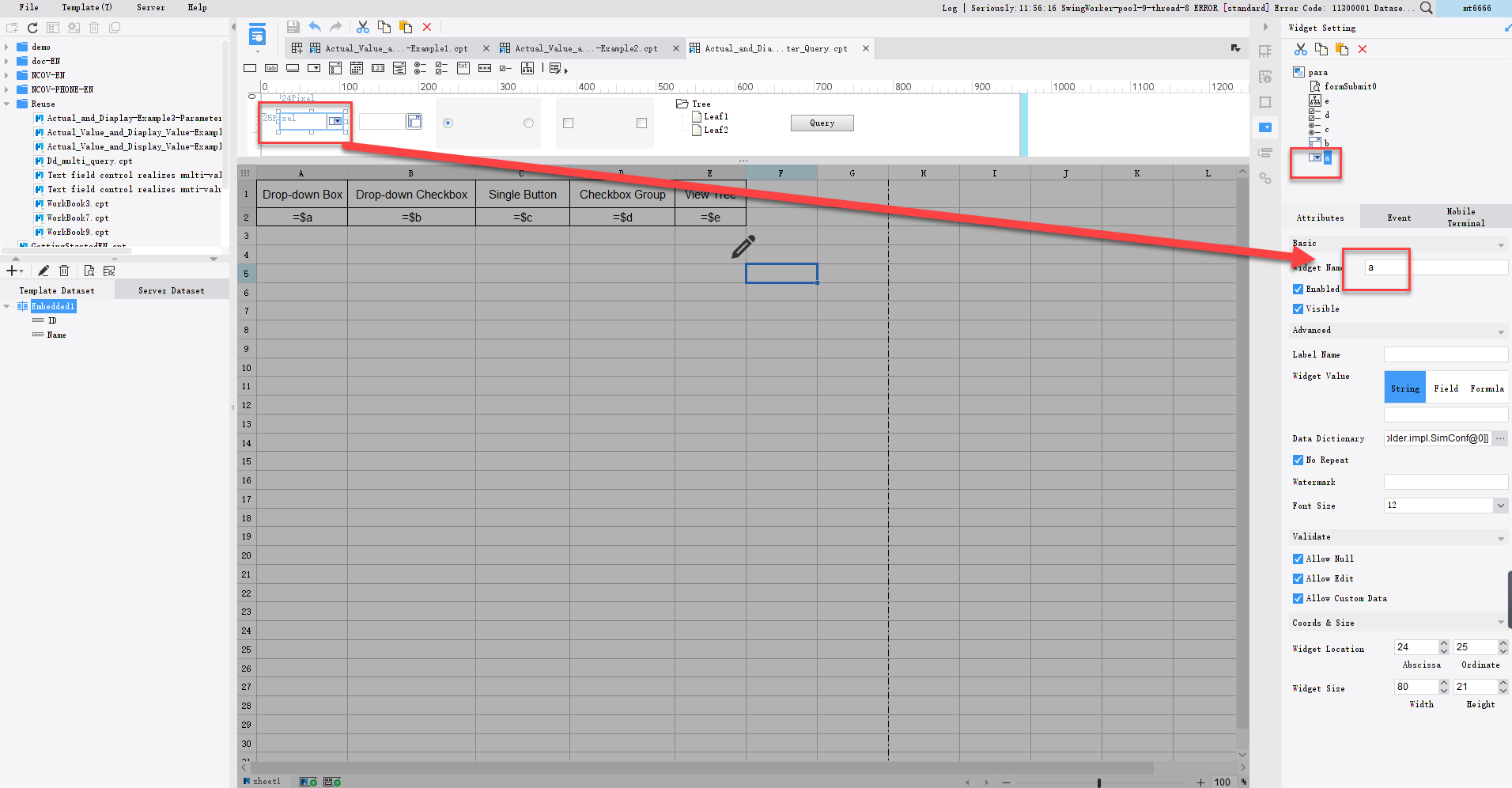
Task: Uncheck the Enabled checkbox
Action: click(x=1298, y=290)
